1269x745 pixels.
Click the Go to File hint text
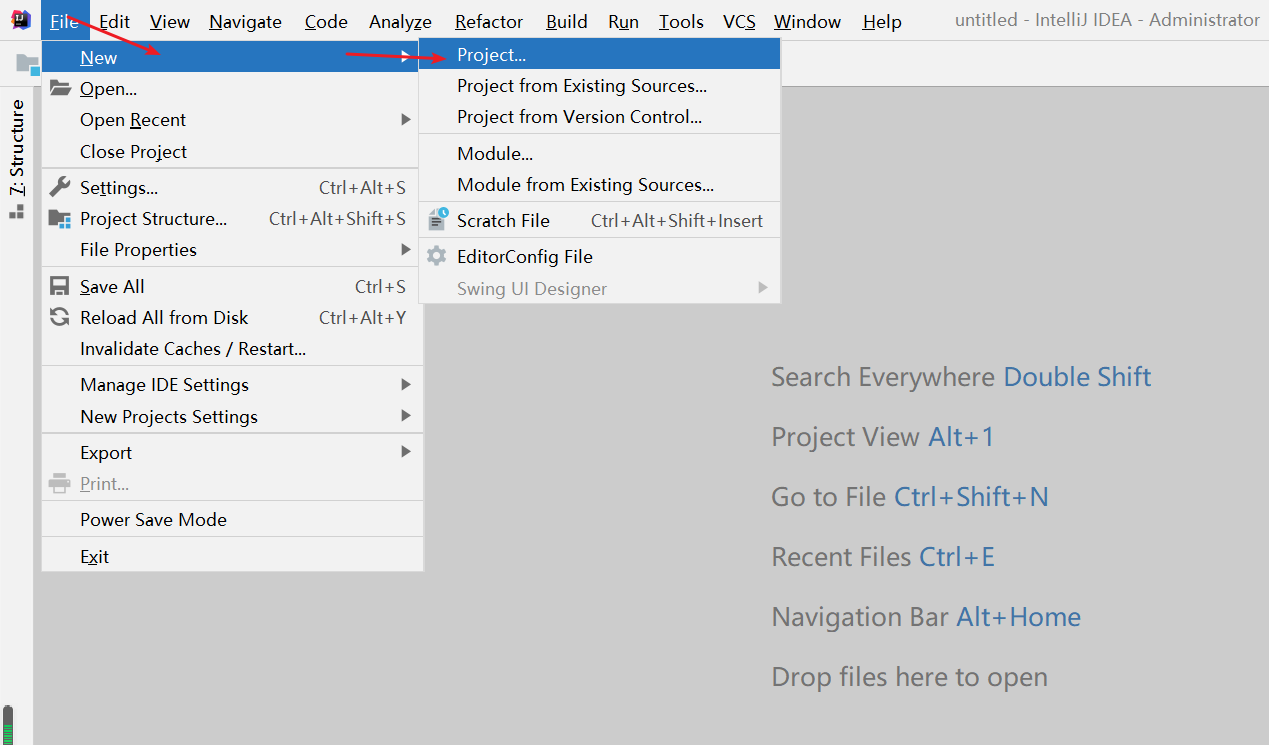pos(910,497)
